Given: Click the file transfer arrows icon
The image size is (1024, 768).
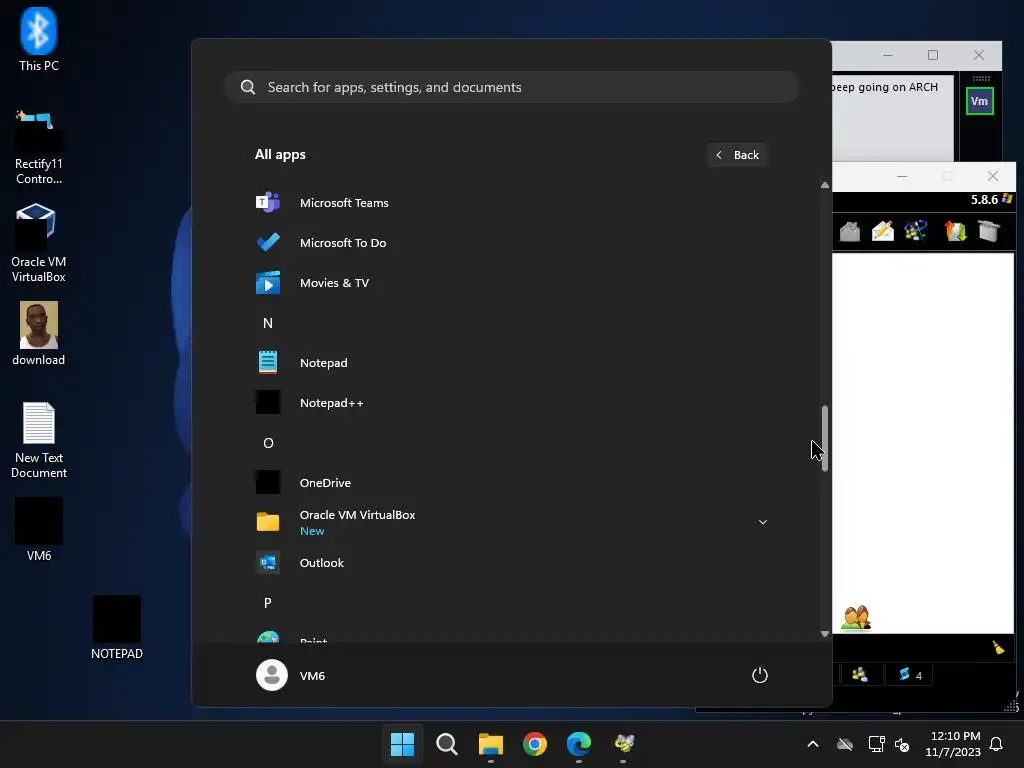Looking at the screenshot, I should click(x=955, y=231).
